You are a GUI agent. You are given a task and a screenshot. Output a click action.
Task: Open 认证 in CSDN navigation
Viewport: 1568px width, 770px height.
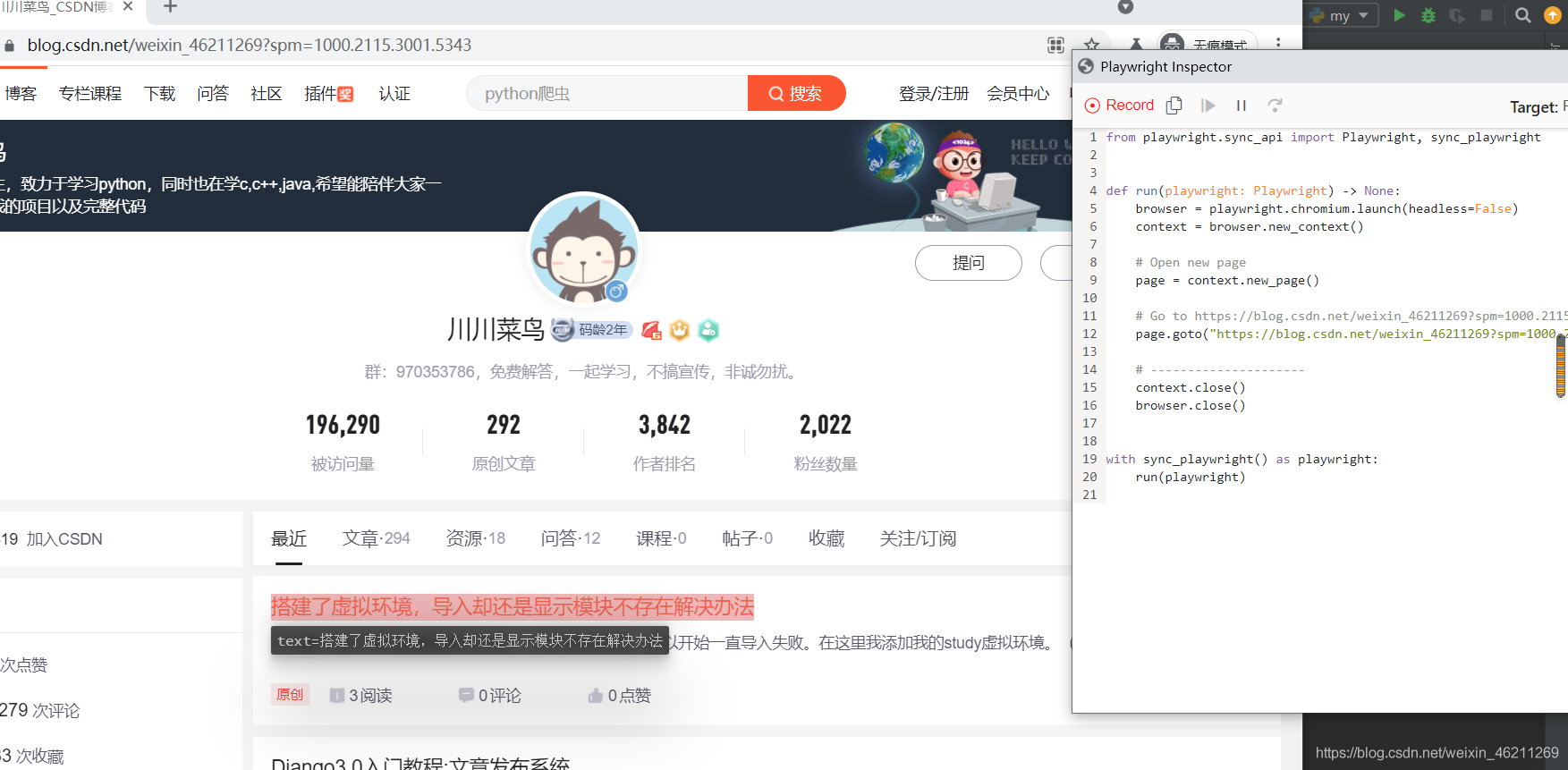394,94
